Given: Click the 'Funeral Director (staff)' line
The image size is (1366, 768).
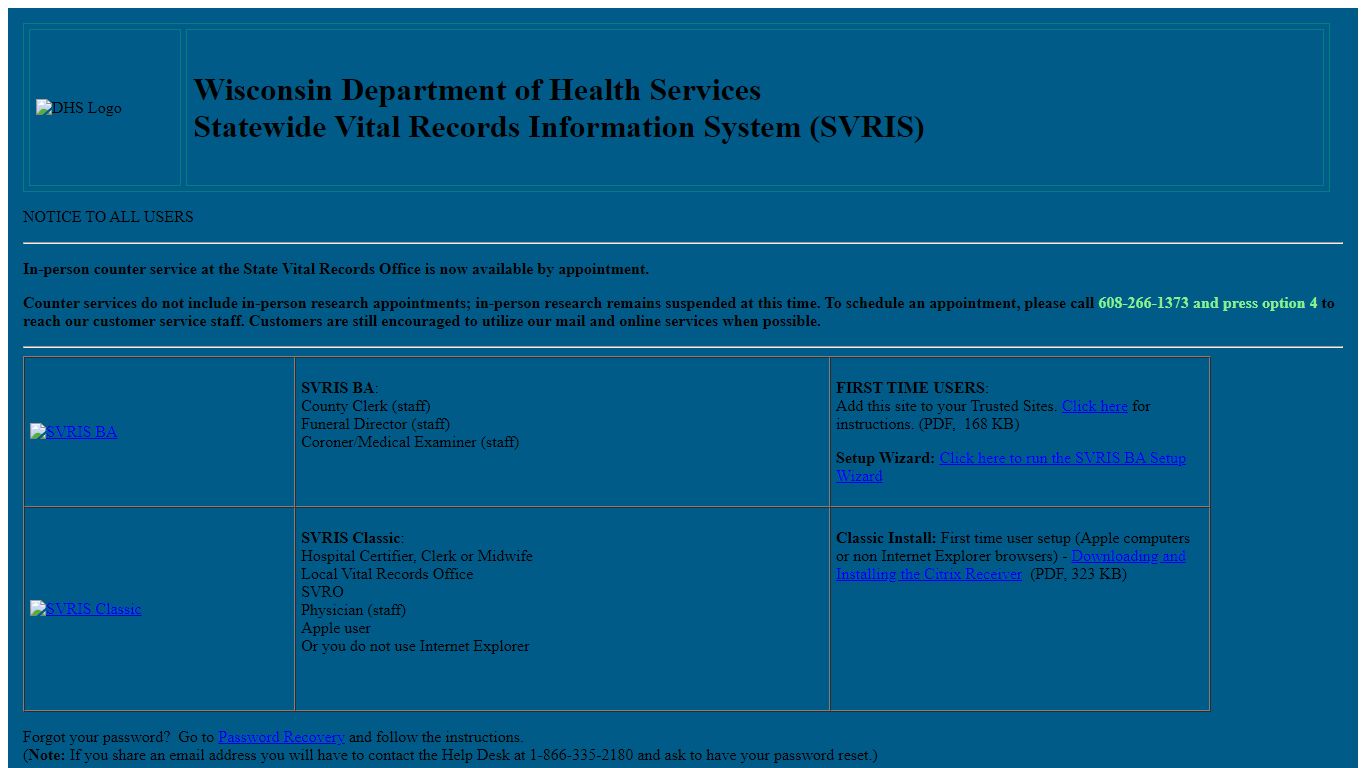Looking at the screenshot, I should 375,424.
